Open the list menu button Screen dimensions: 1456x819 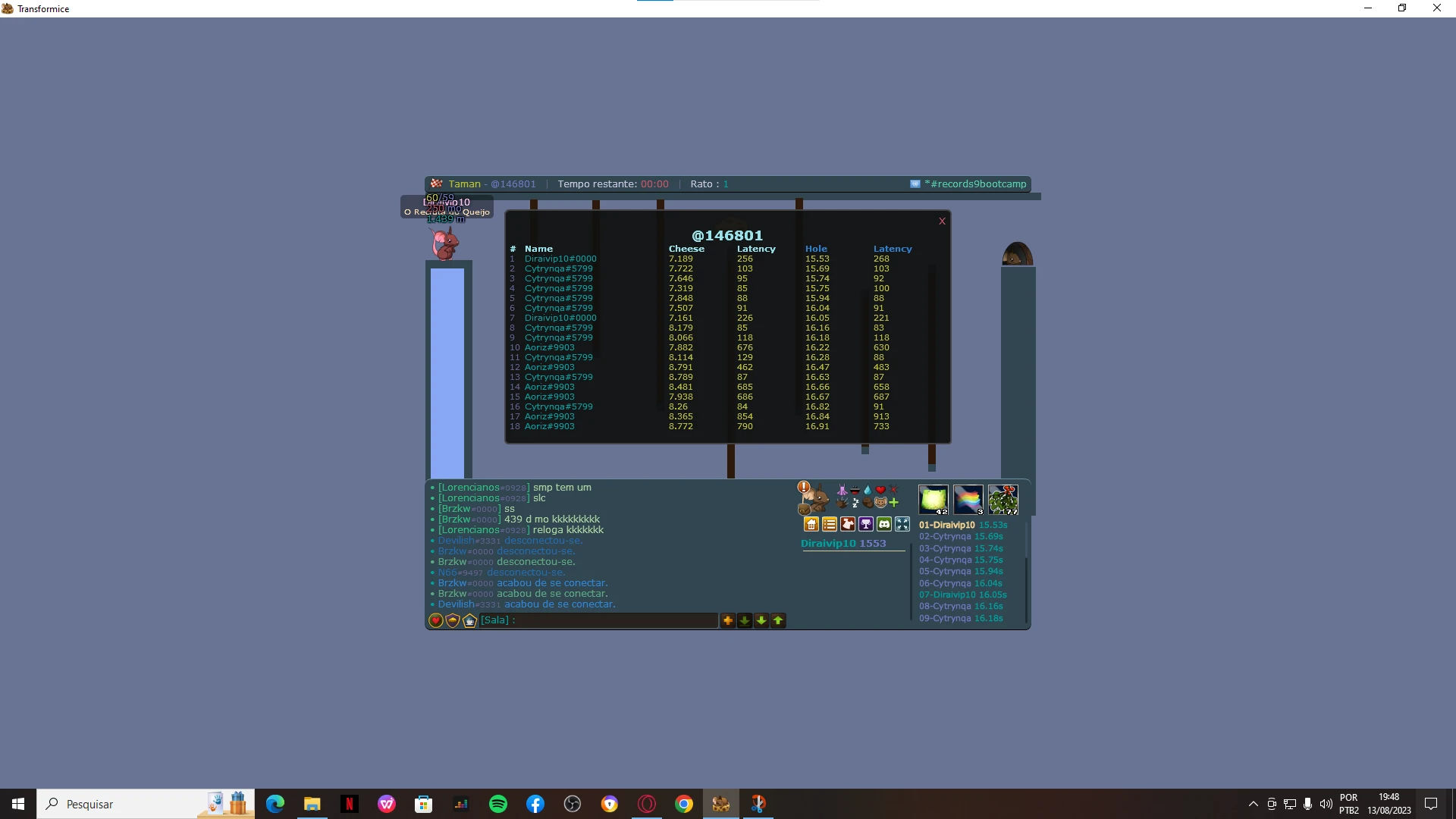coord(830,524)
